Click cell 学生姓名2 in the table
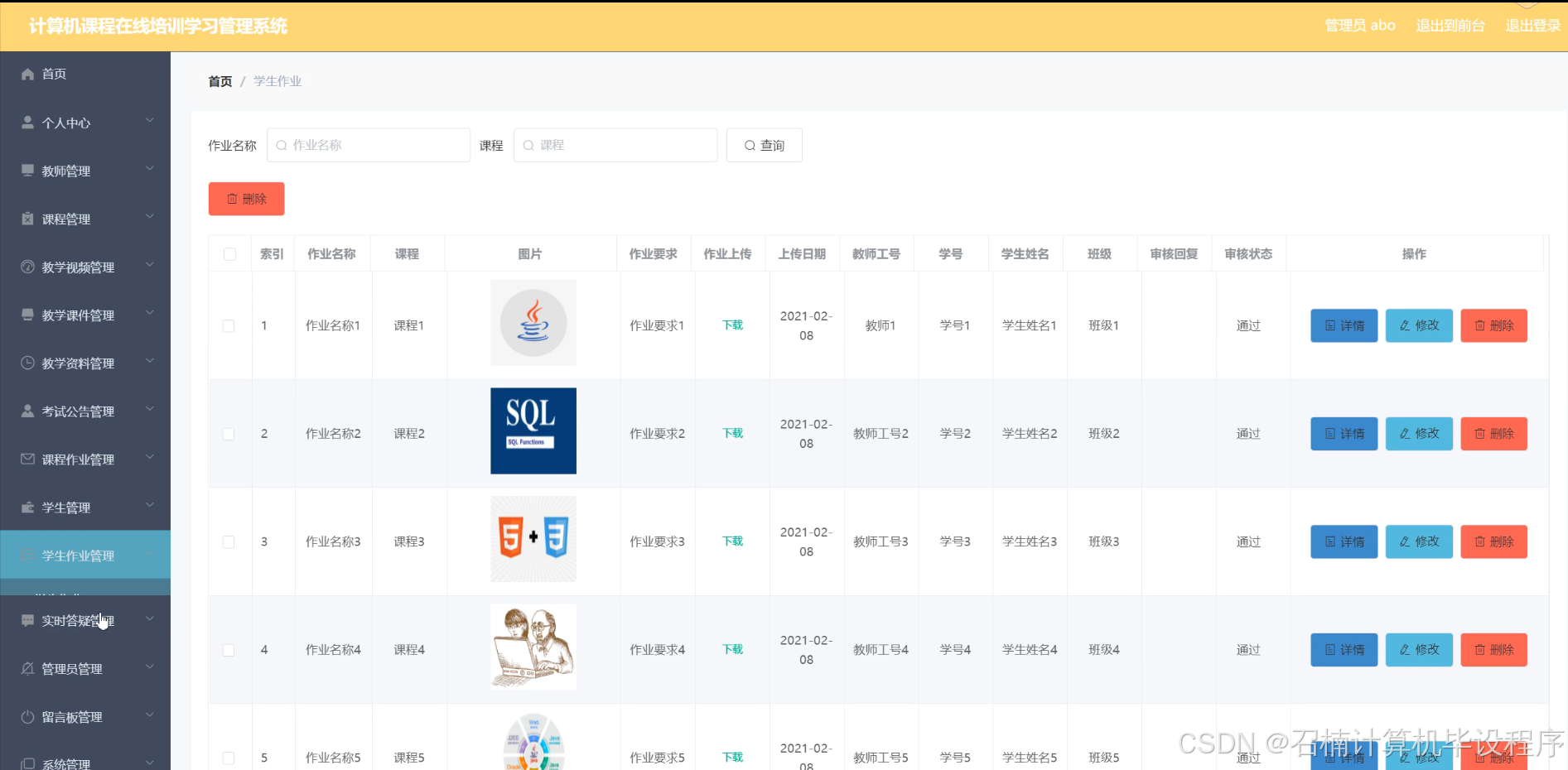The width and height of the screenshot is (1568, 770). coord(1030,434)
